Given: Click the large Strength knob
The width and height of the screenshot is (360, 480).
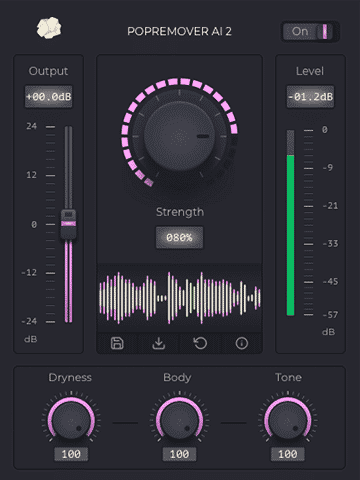Looking at the screenshot, I should point(179,136).
